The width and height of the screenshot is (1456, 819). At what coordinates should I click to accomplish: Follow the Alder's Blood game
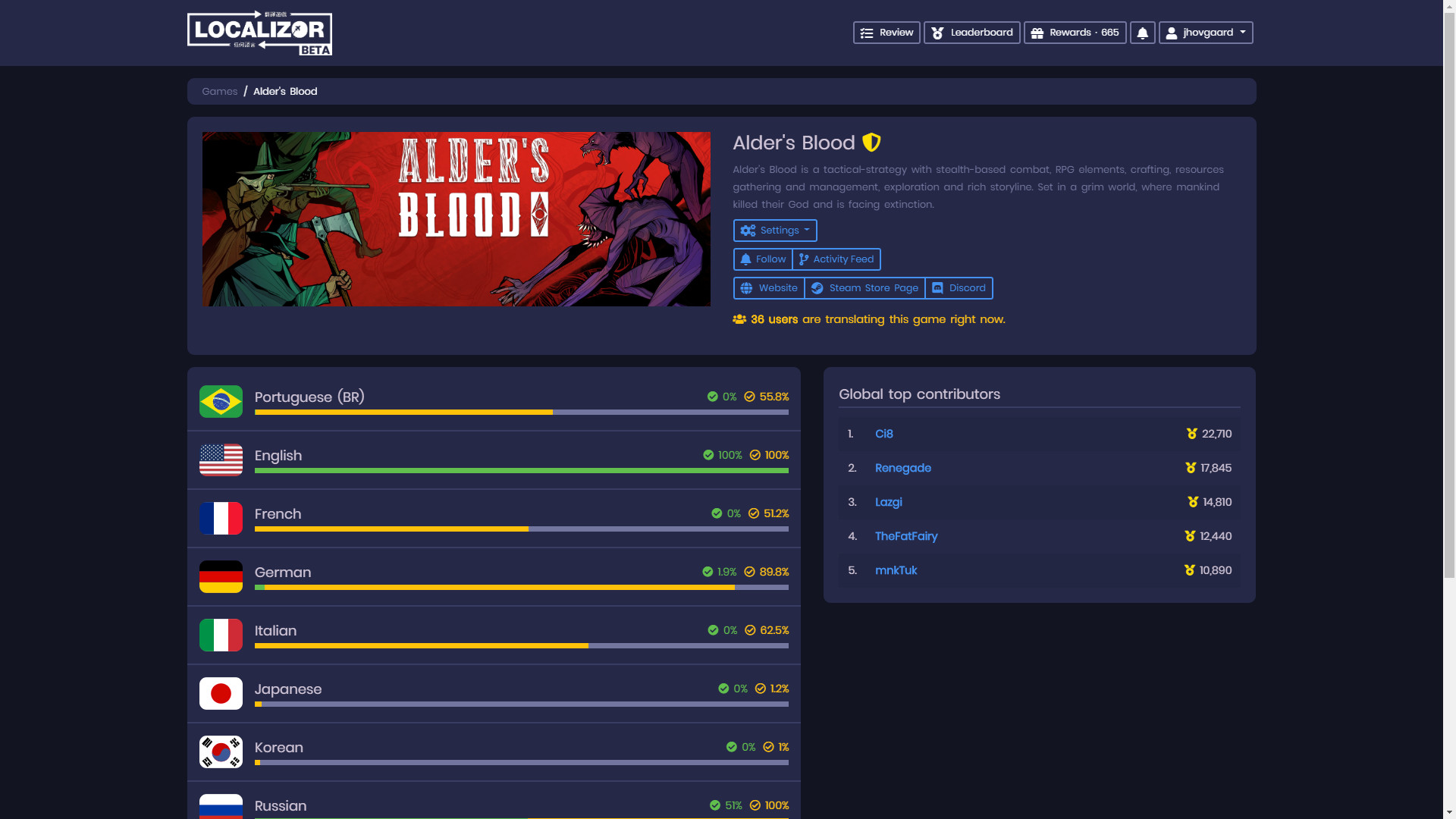coord(762,259)
